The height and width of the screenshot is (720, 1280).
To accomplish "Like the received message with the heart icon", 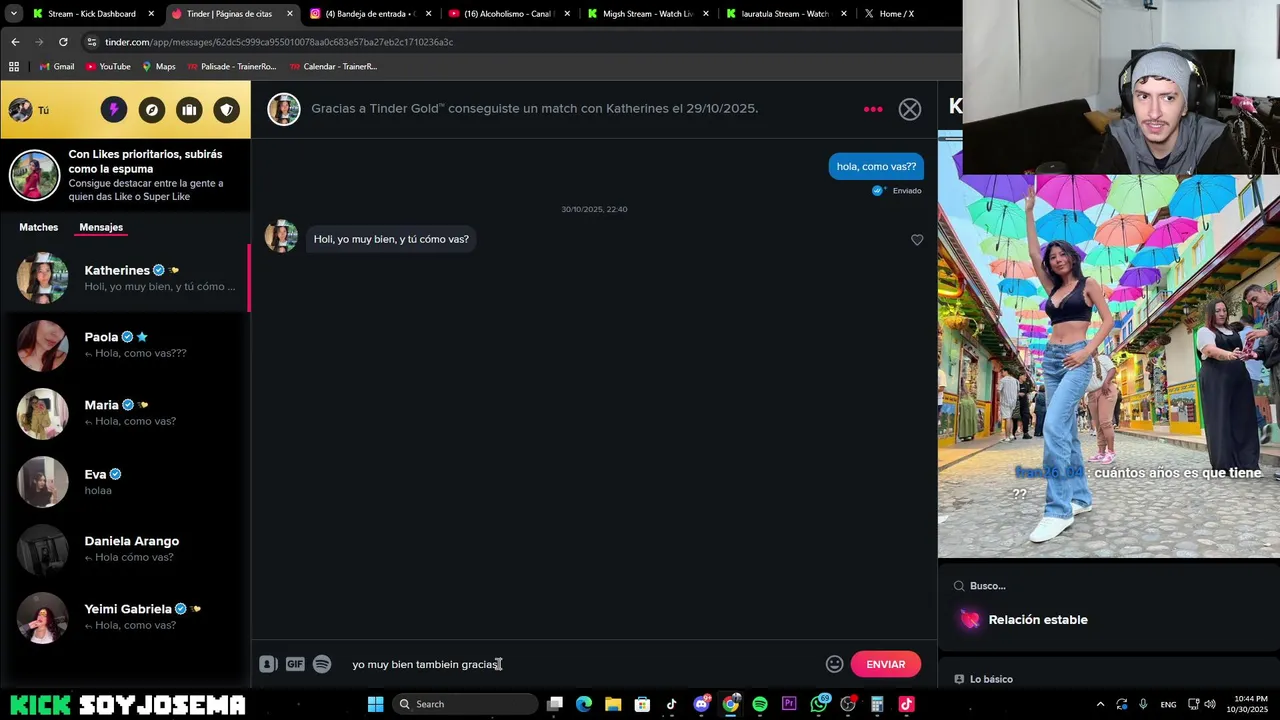I will click(x=917, y=240).
